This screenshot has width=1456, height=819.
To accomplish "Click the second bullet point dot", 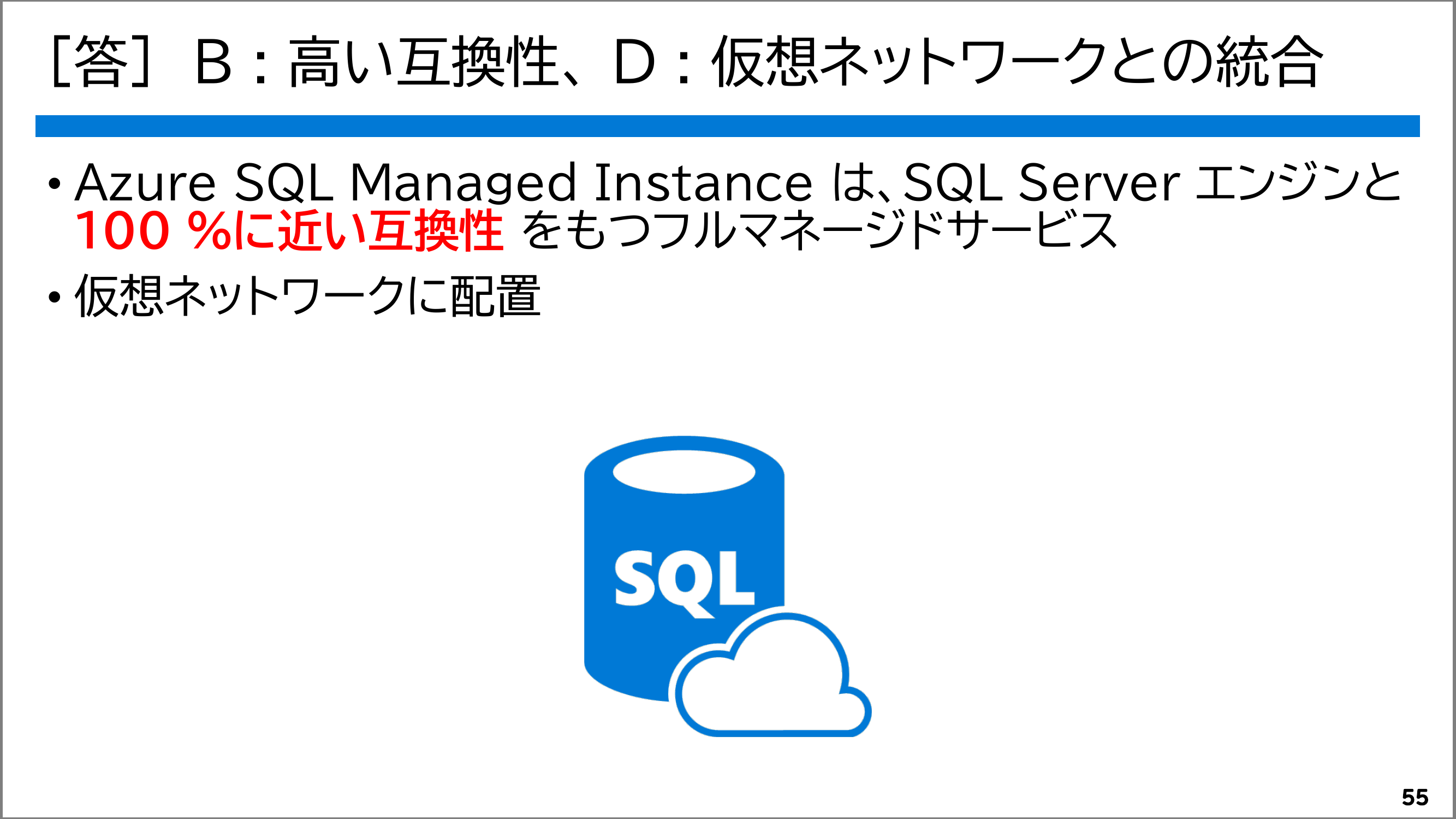I will tap(54, 296).
